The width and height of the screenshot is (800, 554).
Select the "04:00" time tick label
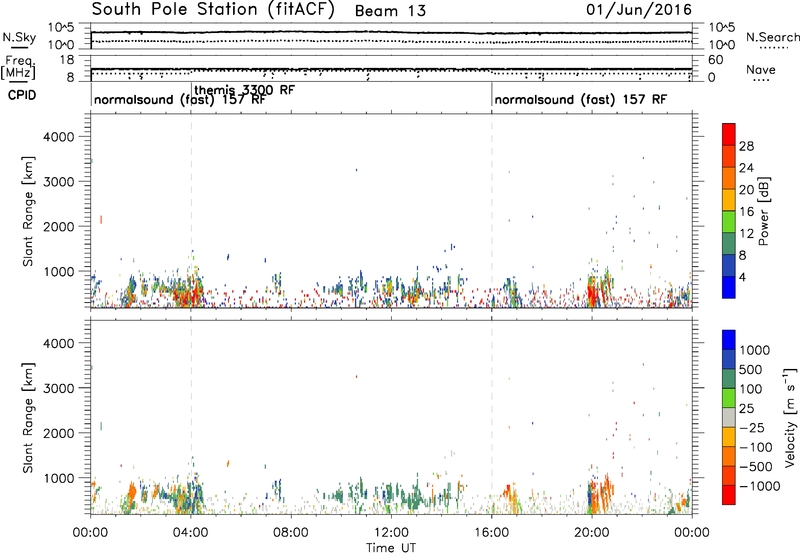(190, 533)
